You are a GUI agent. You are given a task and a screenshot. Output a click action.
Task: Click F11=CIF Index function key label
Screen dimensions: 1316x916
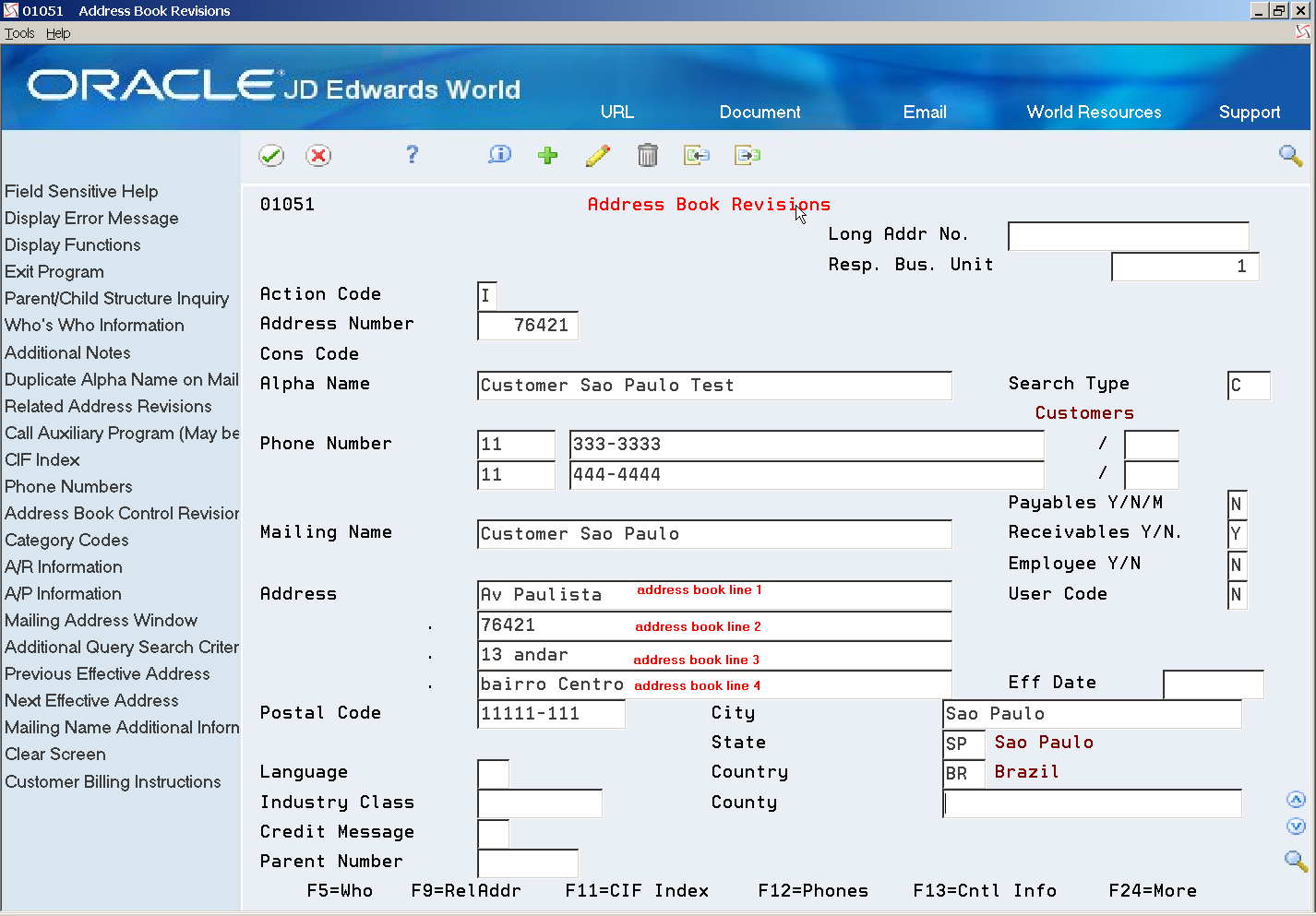[637, 890]
